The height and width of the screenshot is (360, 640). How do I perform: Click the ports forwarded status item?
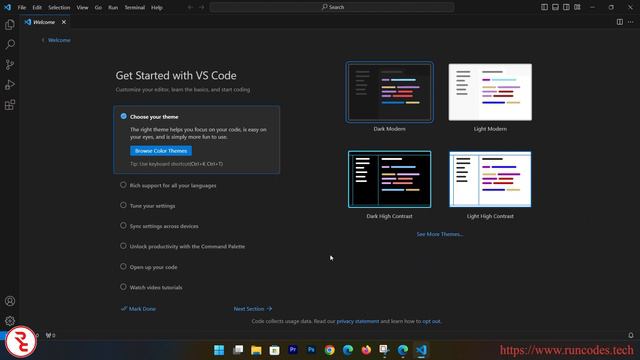point(51,335)
